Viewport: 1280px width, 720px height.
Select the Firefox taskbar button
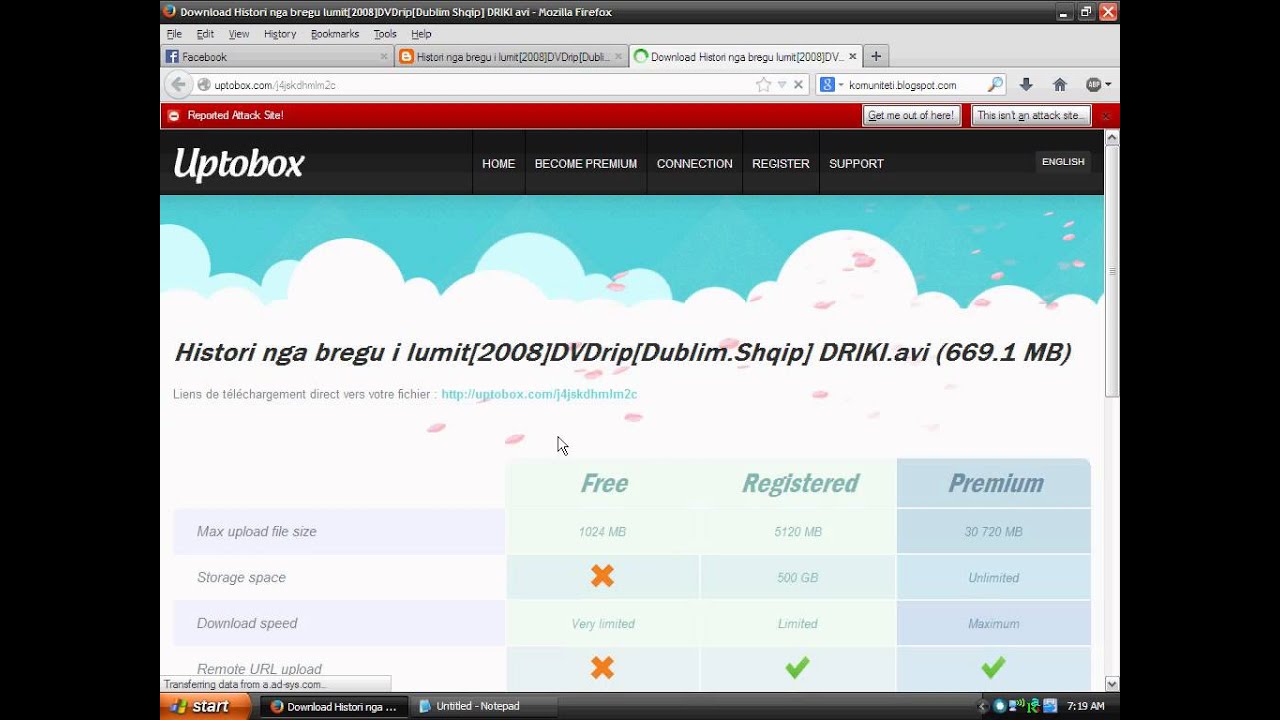click(x=334, y=706)
